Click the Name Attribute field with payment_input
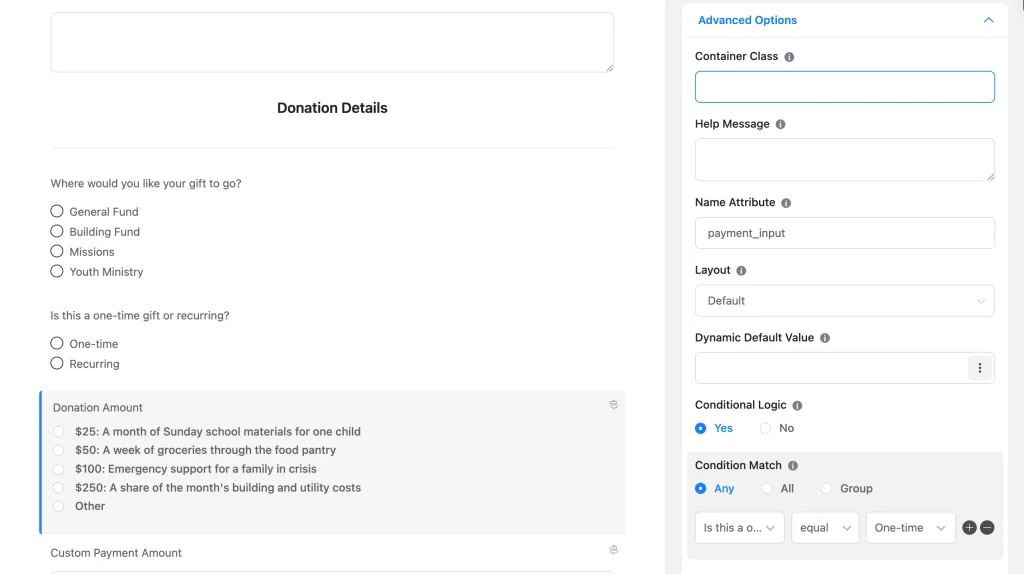This screenshot has height=574, width=1024. click(844, 233)
